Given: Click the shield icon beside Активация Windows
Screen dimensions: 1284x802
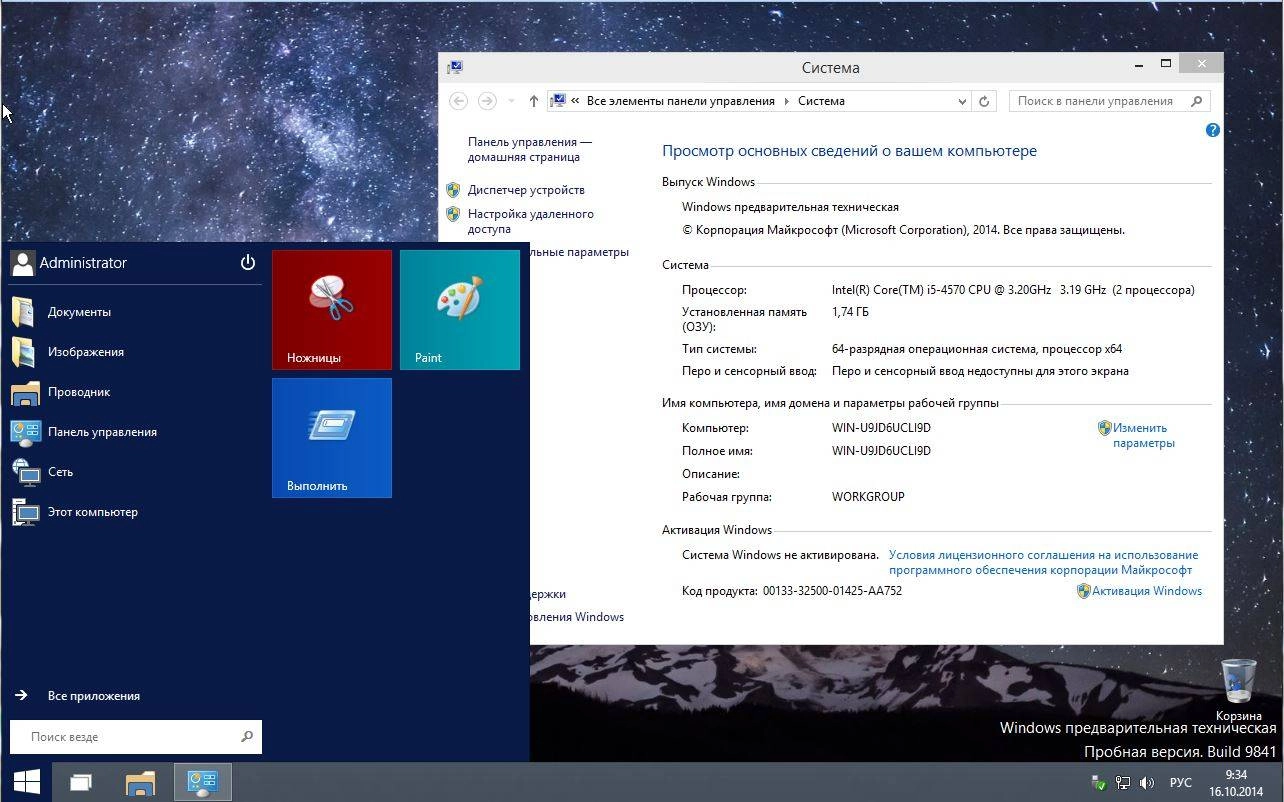Looking at the screenshot, I should point(1083,591).
